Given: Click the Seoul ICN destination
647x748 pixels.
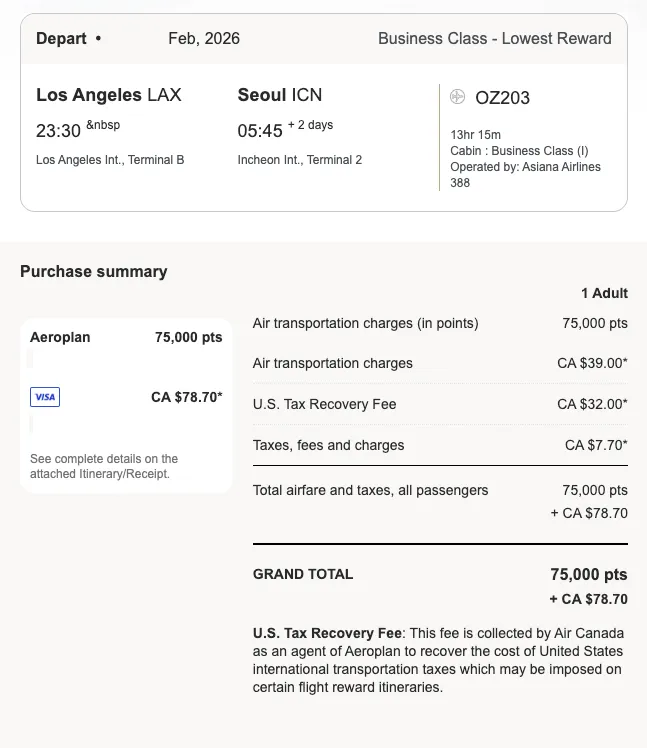Looking at the screenshot, I should tap(280, 94).
